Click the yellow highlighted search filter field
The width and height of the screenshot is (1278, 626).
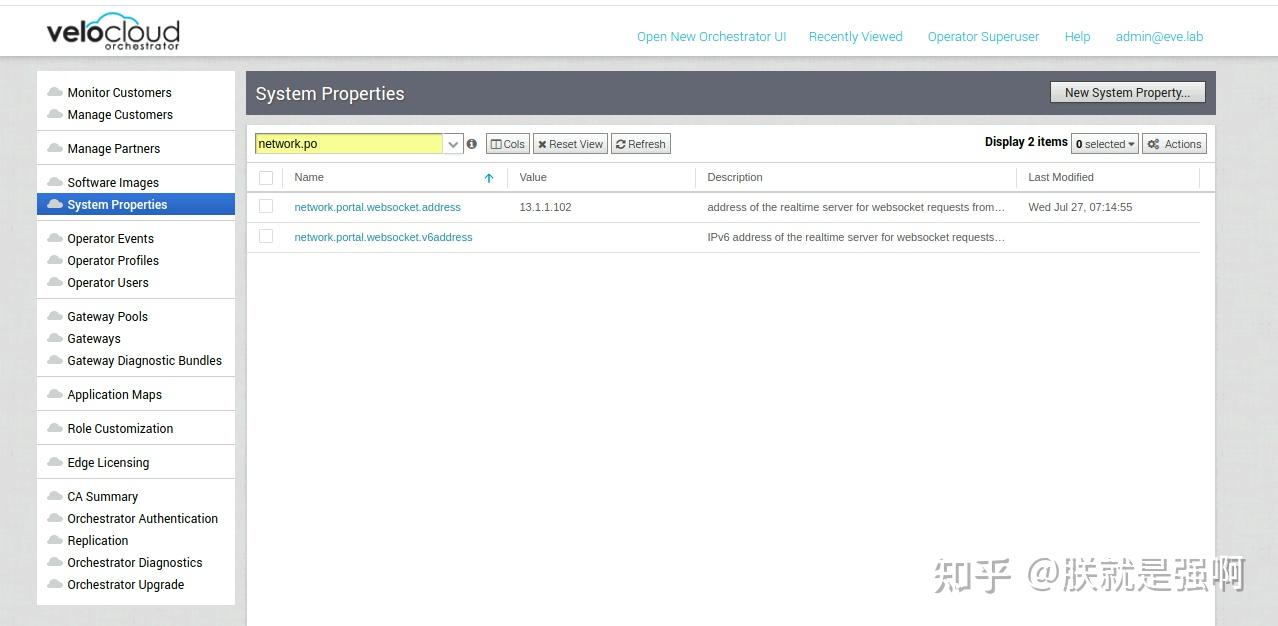(348, 143)
